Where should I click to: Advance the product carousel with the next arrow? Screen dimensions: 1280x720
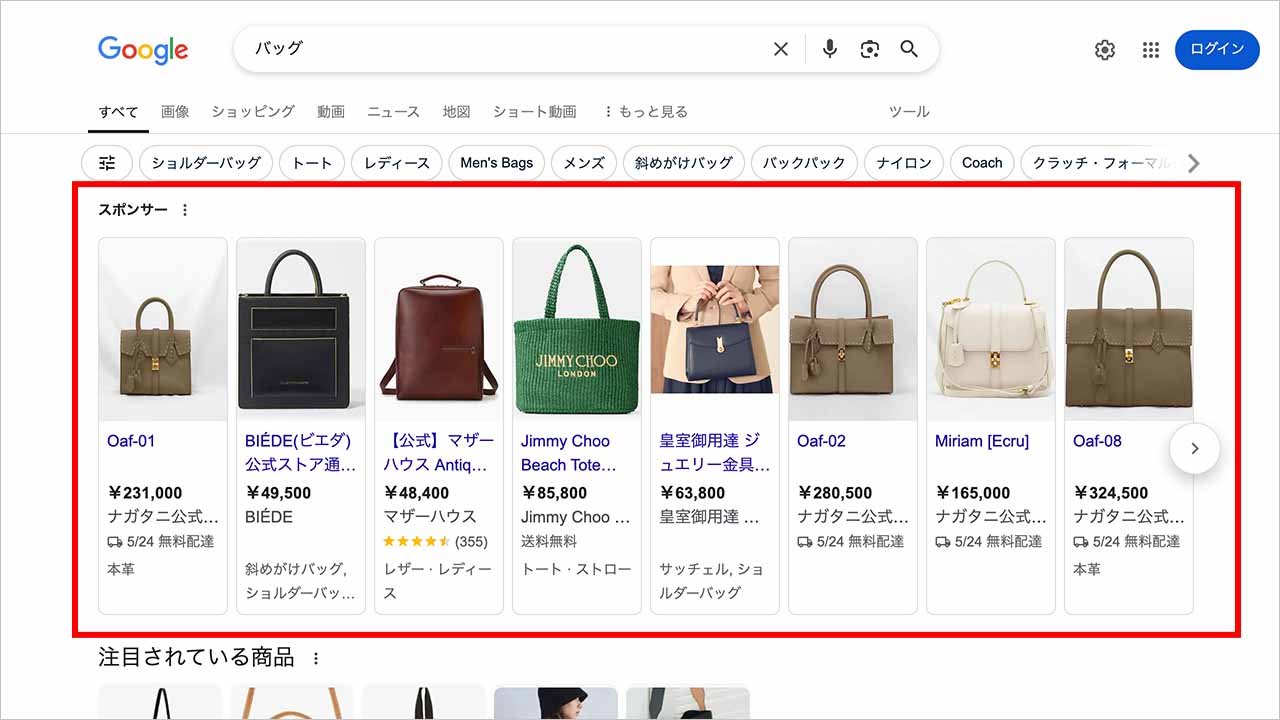(1194, 449)
